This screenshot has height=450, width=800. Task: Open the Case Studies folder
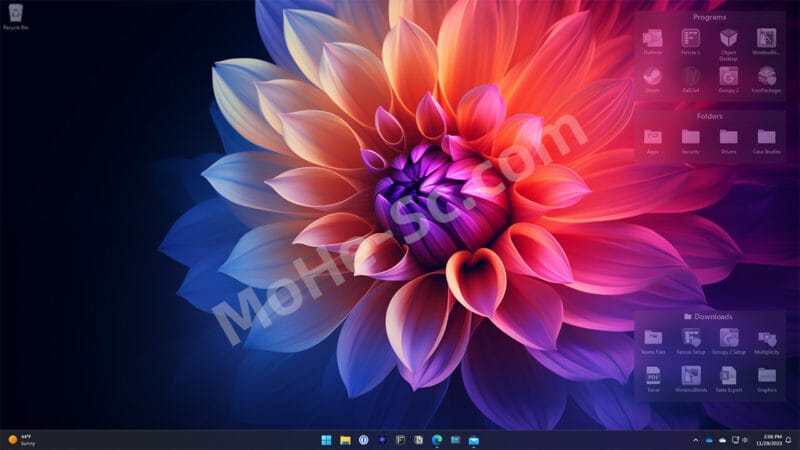point(766,141)
